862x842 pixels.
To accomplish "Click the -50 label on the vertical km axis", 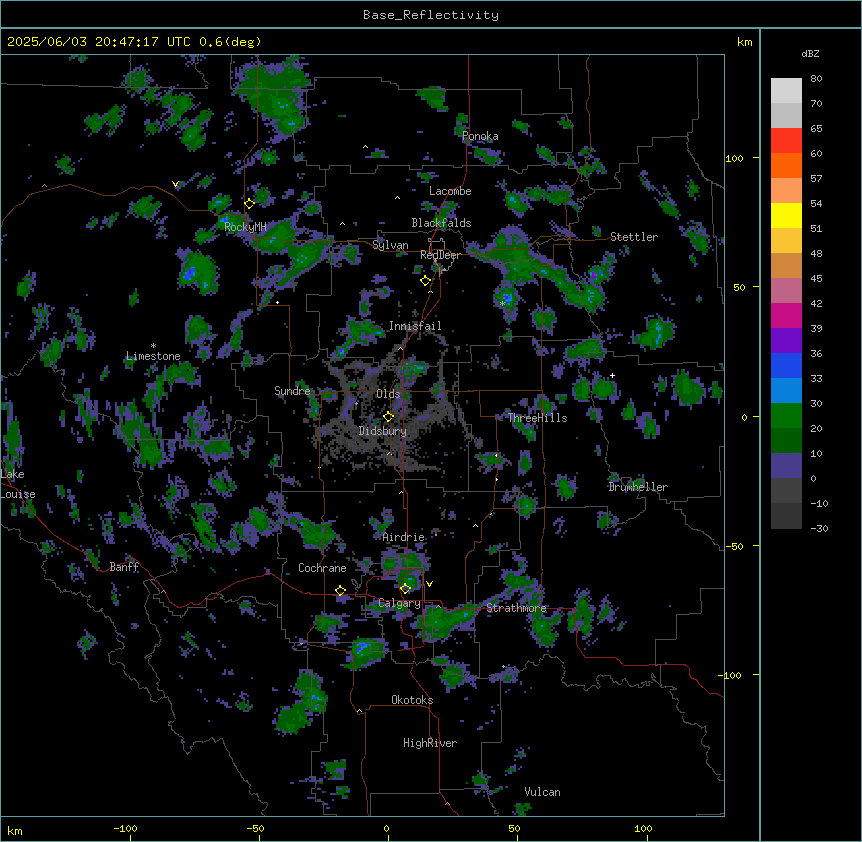I will pos(734,546).
